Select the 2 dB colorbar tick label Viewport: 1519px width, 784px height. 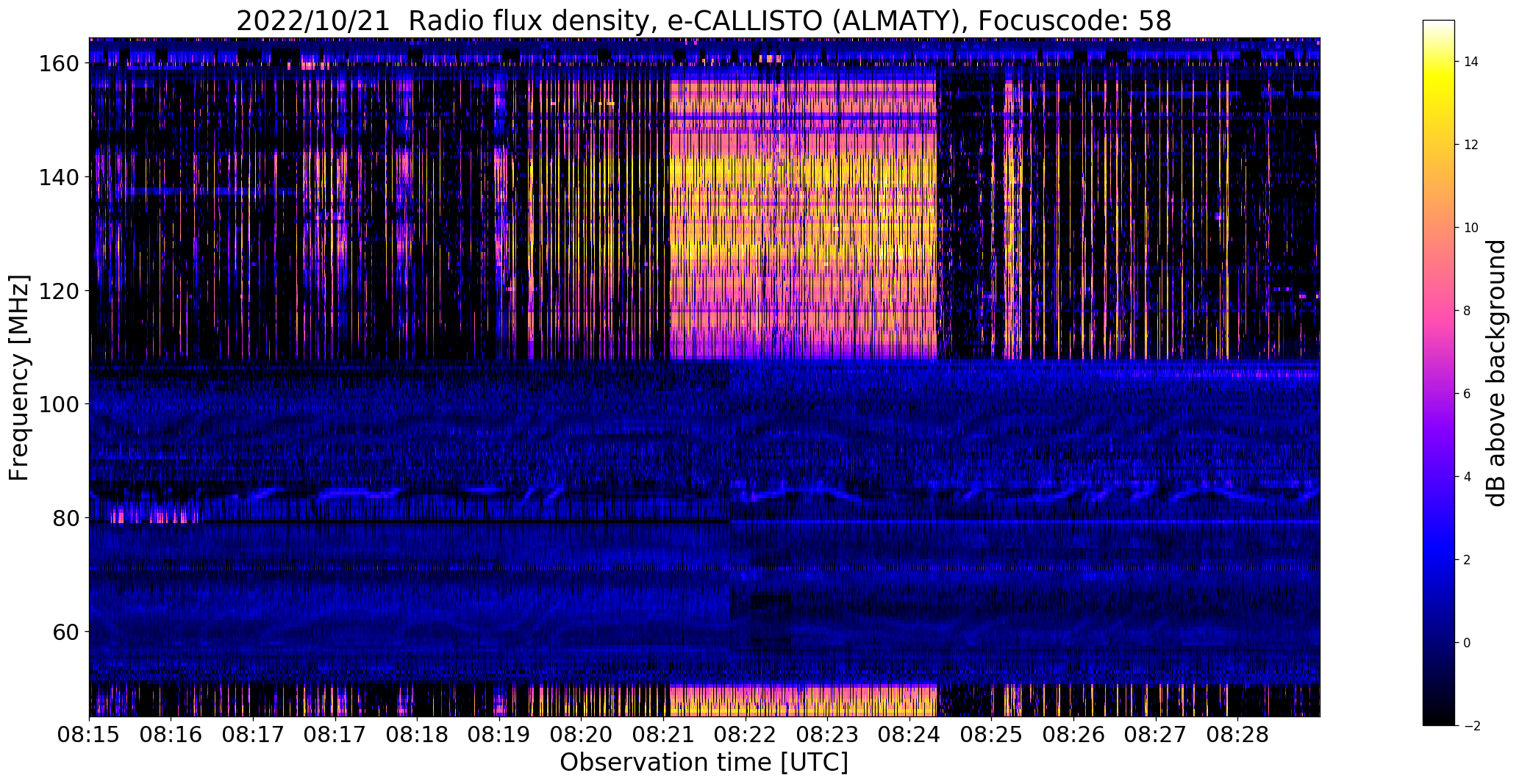[1468, 560]
